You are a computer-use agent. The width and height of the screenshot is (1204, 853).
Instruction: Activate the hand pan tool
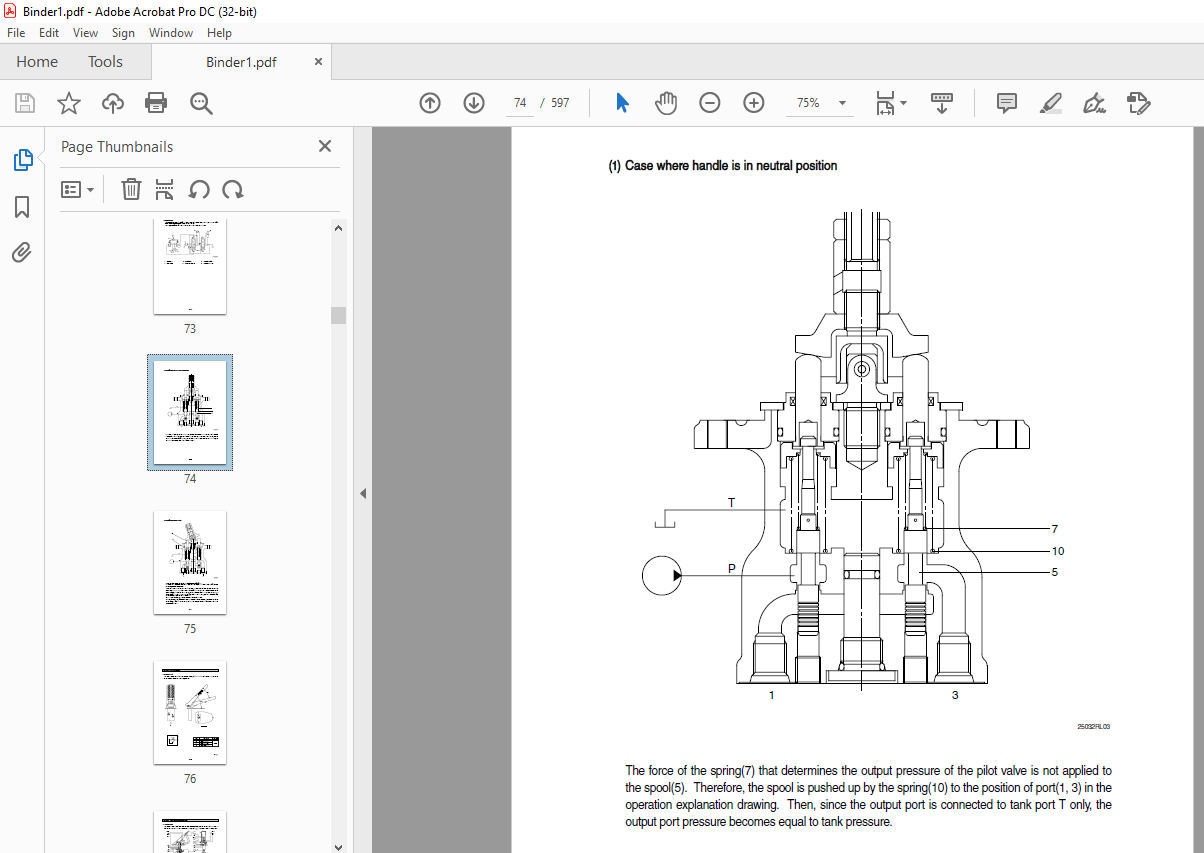666,103
